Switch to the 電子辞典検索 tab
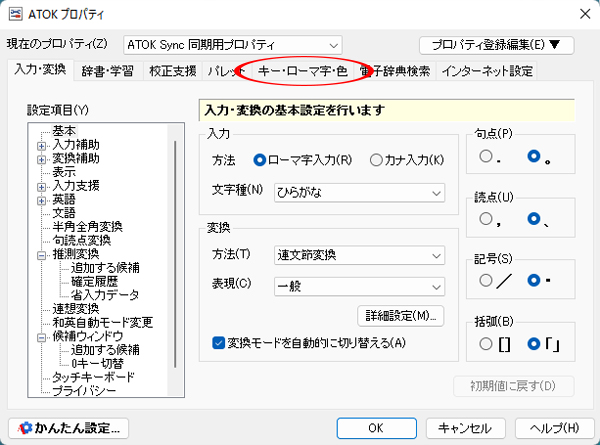600x445 pixels. pos(395,71)
